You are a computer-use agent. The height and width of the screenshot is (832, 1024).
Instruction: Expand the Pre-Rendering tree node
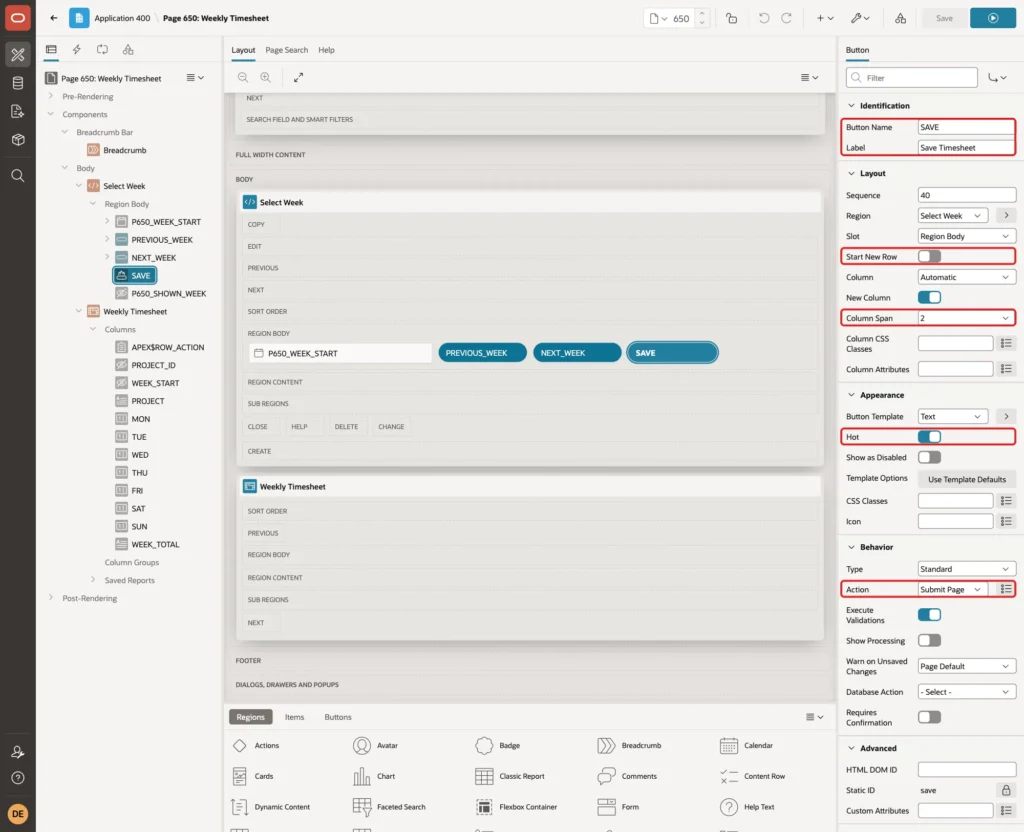(x=50, y=96)
